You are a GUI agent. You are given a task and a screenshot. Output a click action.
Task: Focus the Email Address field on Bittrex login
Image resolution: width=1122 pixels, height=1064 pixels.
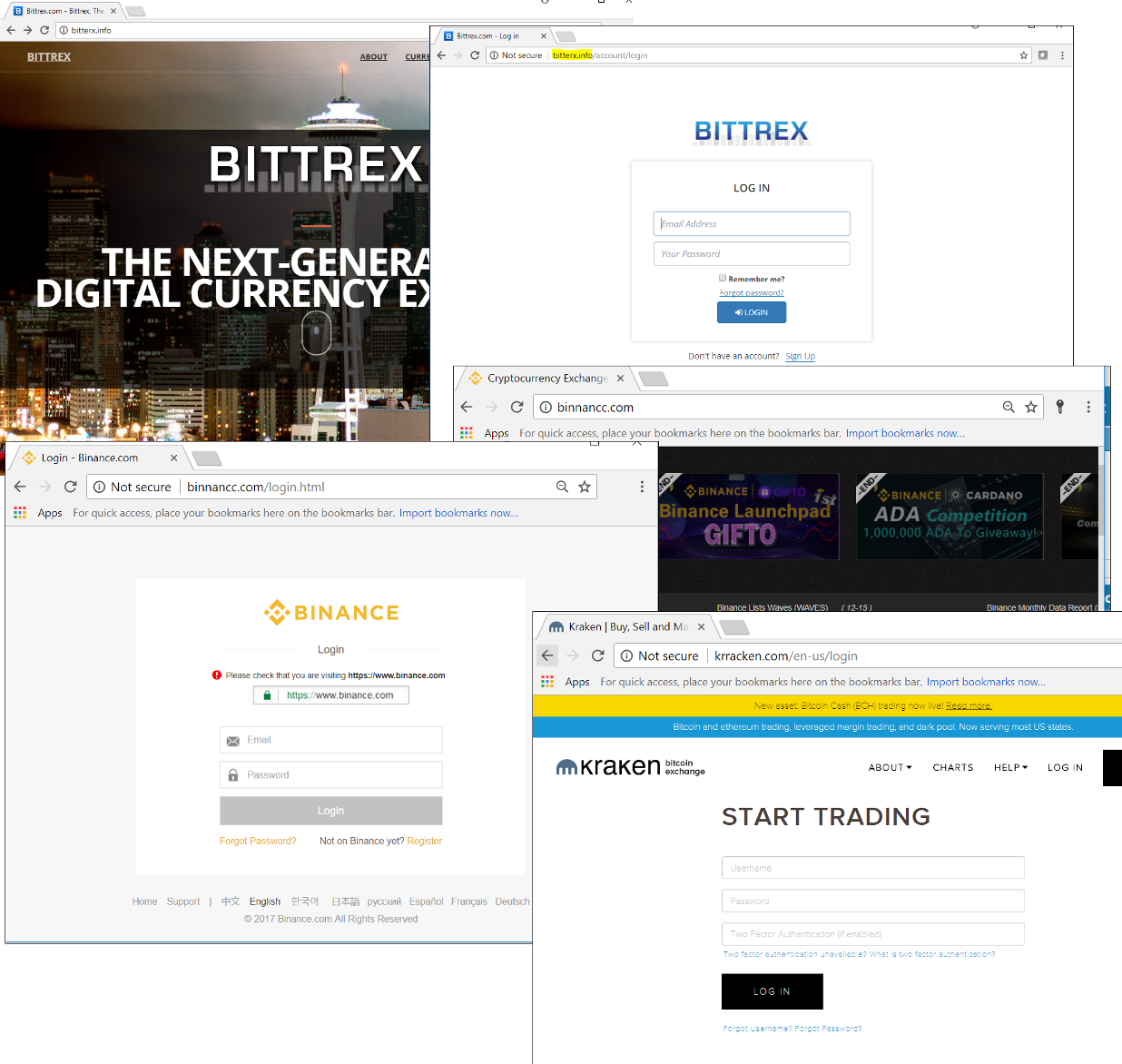tap(752, 223)
